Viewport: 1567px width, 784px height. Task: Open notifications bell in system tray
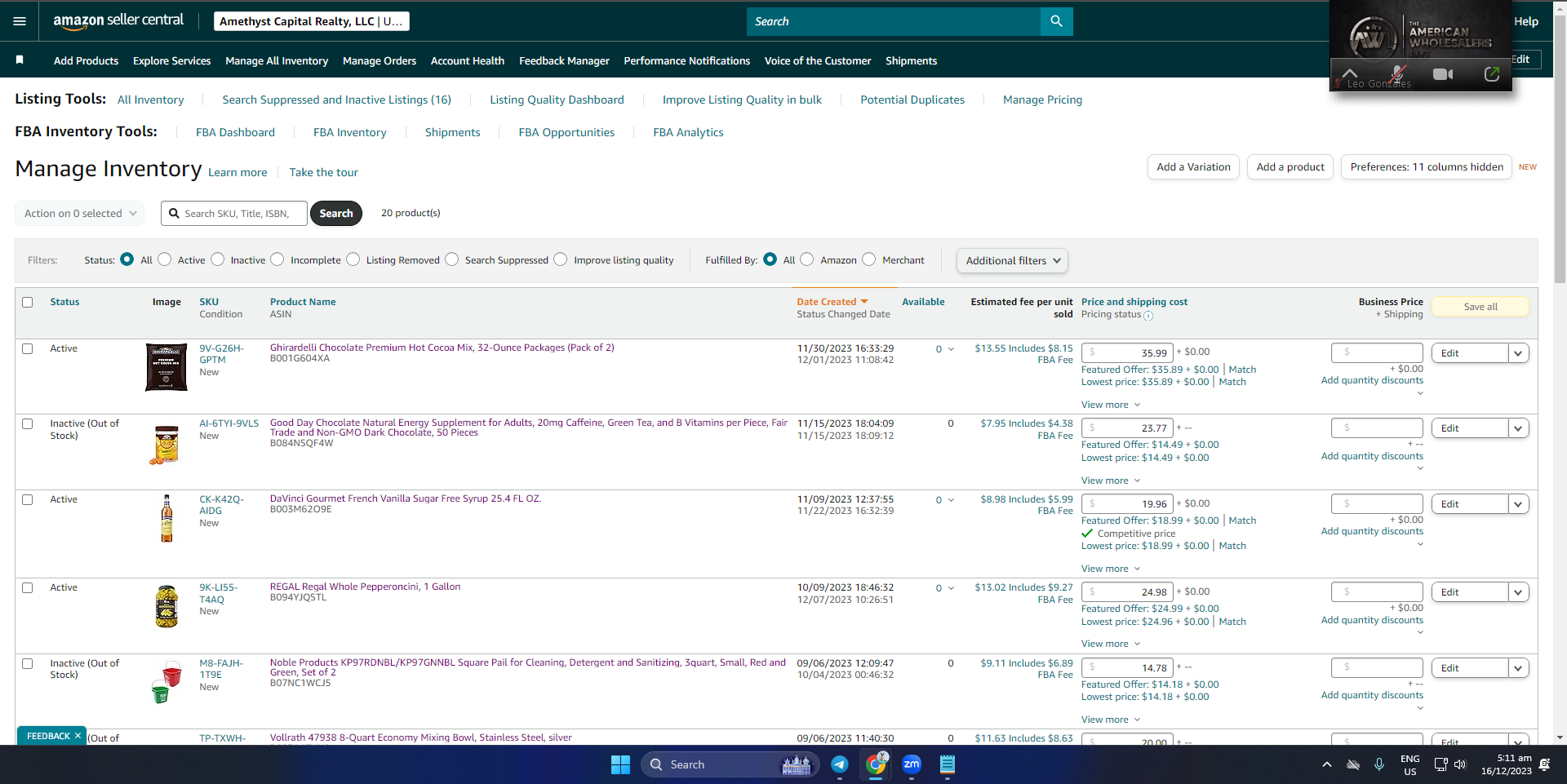click(x=1544, y=764)
